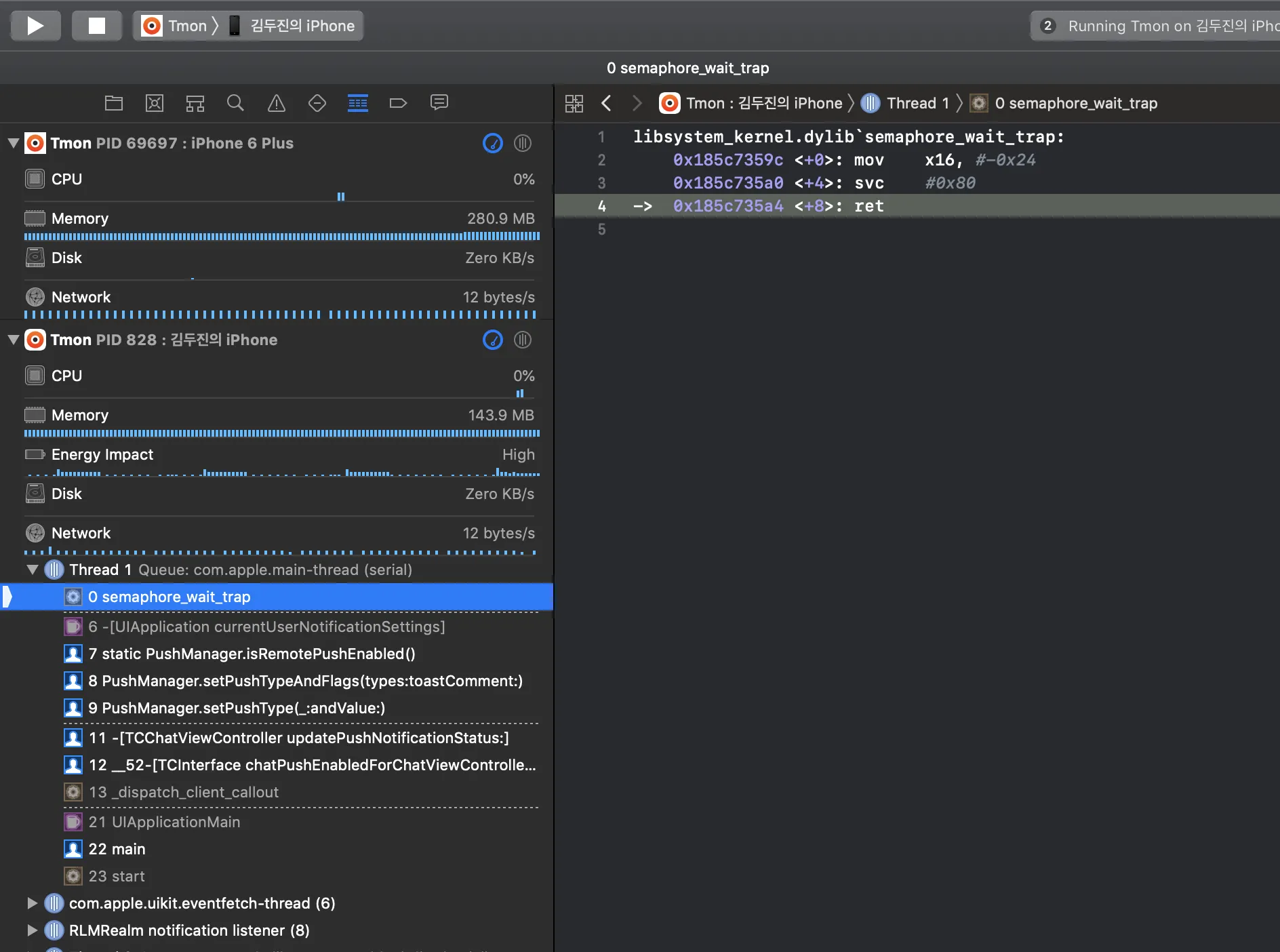Switch to the Symbol navigator
This screenshot has width=1280, height=952.
(x=195, y=103)
